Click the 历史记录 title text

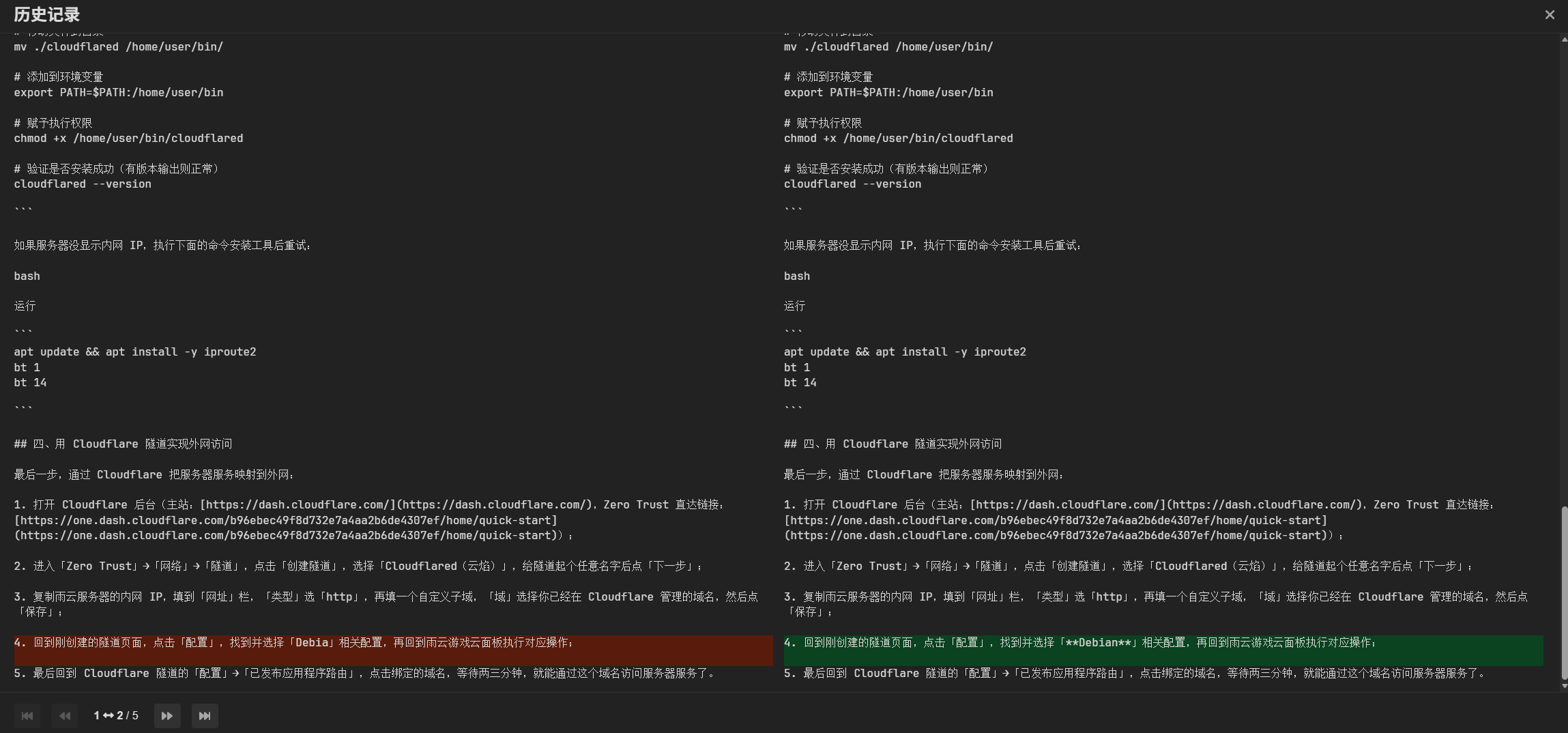tap(46, 15)
